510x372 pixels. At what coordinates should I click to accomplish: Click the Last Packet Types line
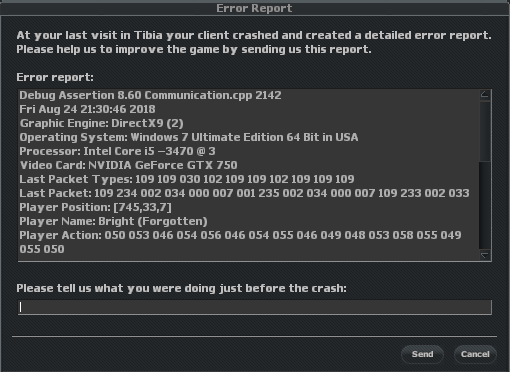[187, 179]
